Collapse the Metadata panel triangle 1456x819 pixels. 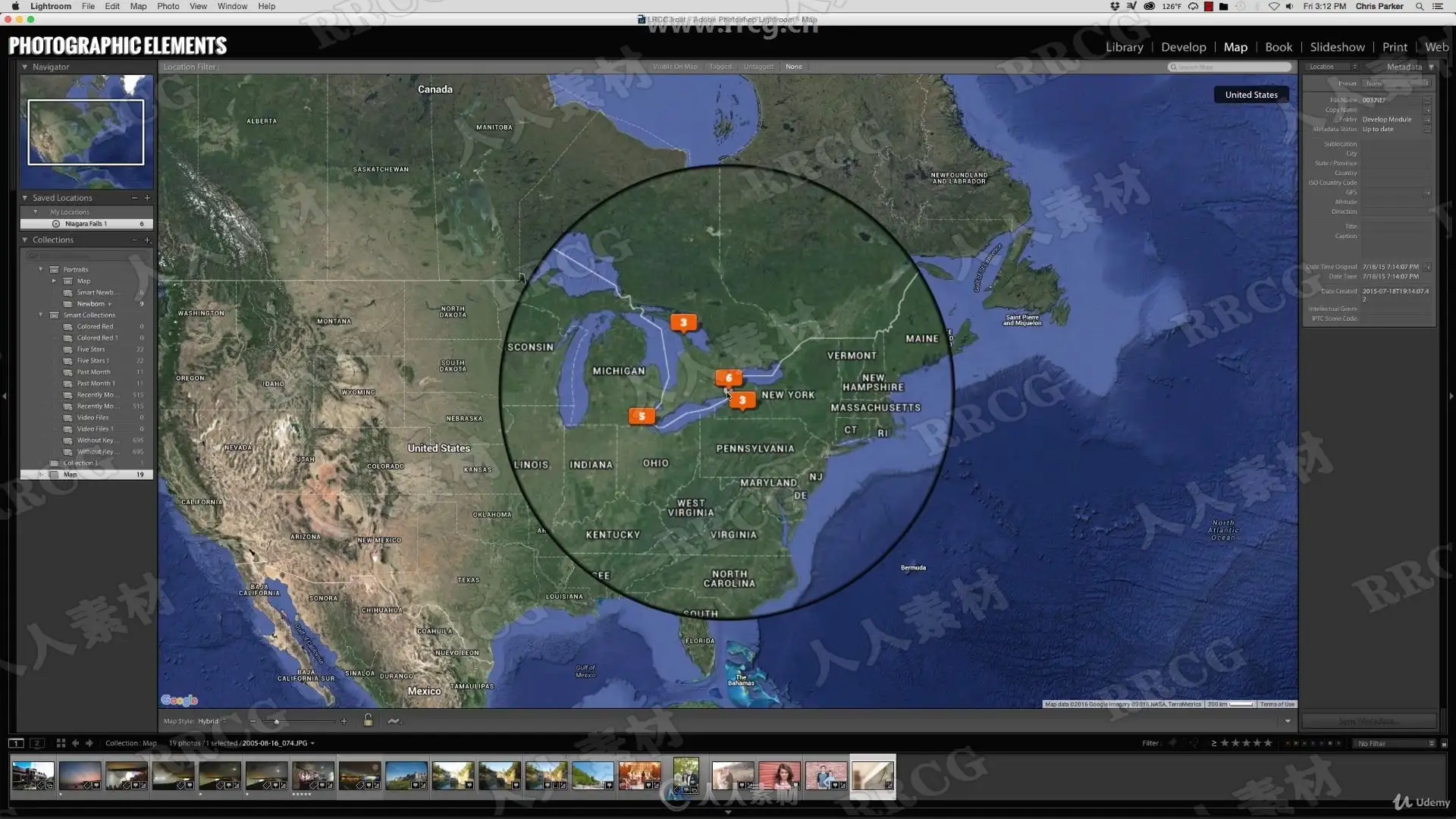[1431, 67]
